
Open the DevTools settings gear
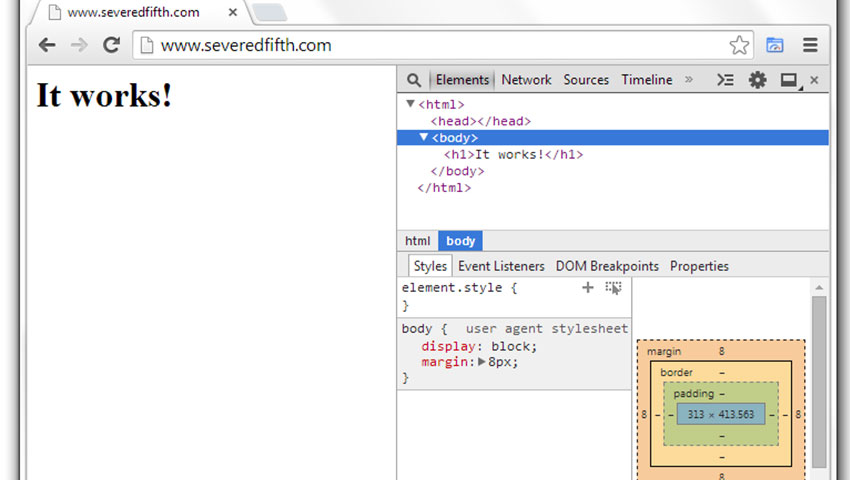click(x=757, y=80)
